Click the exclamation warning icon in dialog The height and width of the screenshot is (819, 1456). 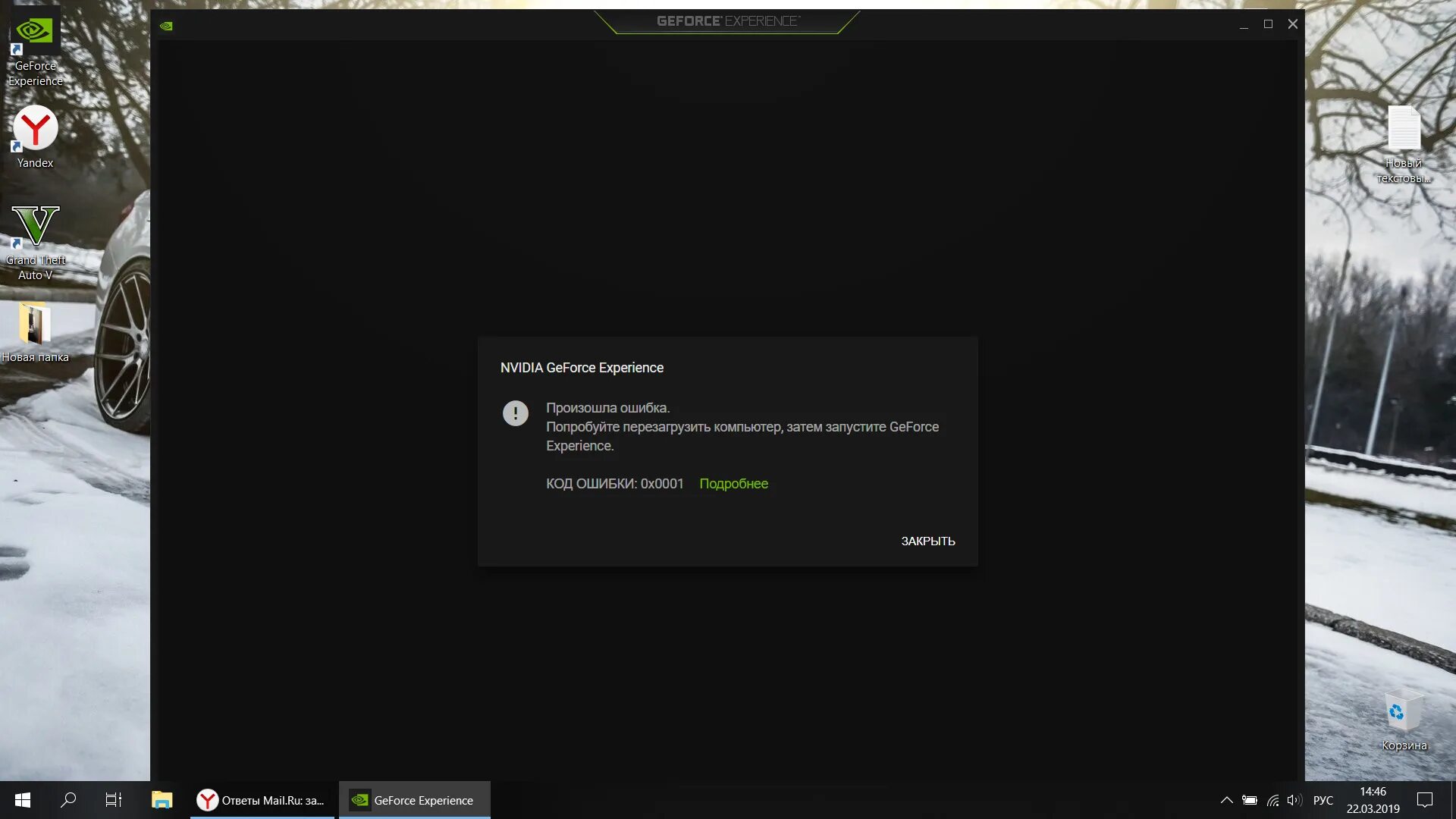click(516, 413)
